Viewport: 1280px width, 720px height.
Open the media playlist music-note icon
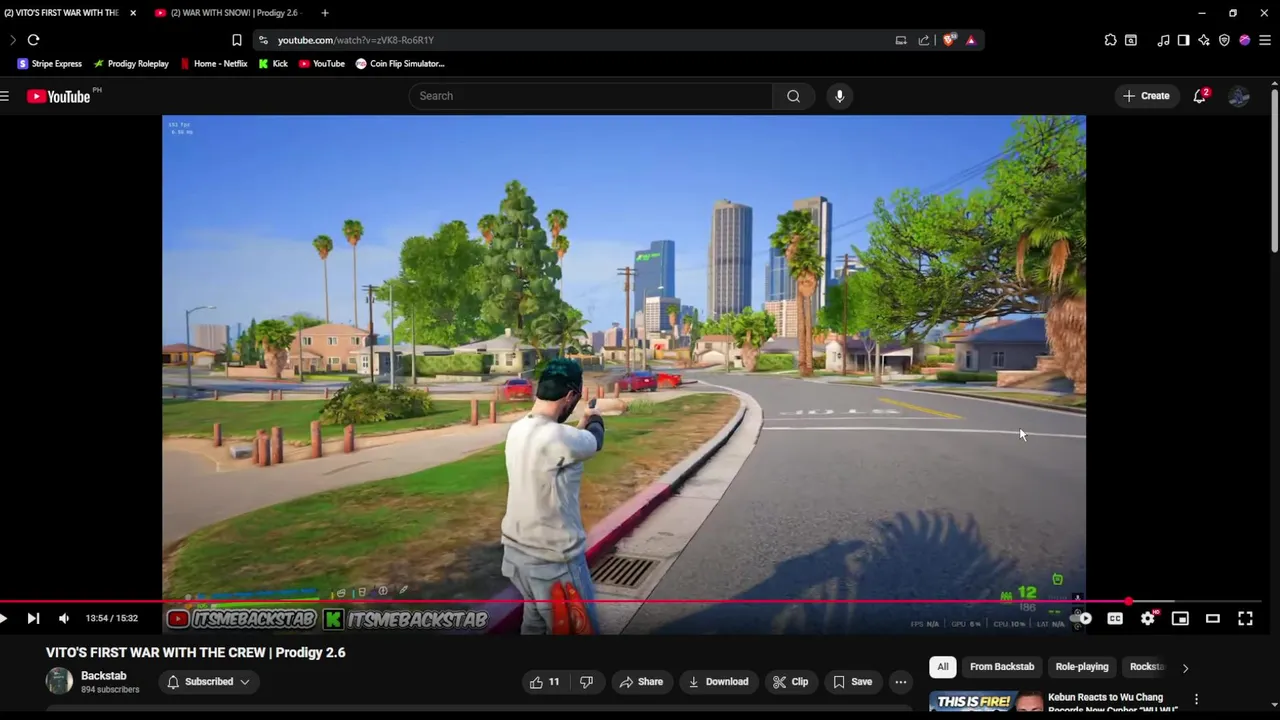coord(1163,40)
